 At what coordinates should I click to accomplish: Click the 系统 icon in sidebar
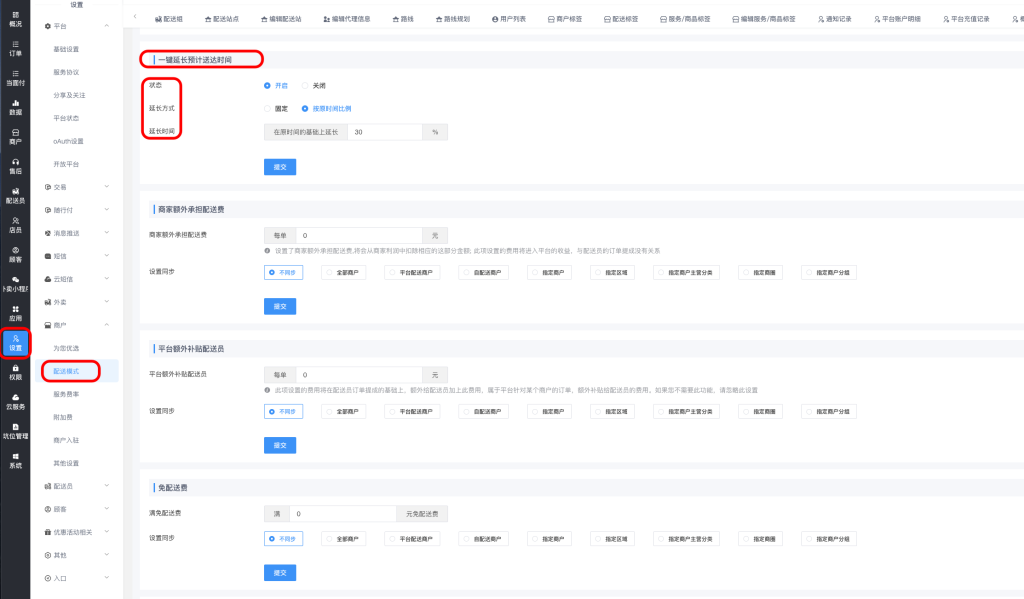[15, 460]
